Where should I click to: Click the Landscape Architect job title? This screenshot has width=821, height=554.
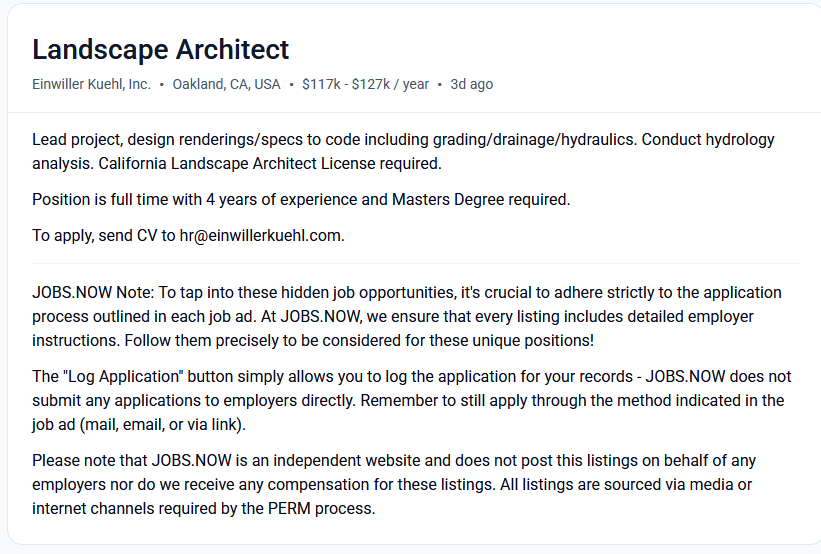[160, 49]
